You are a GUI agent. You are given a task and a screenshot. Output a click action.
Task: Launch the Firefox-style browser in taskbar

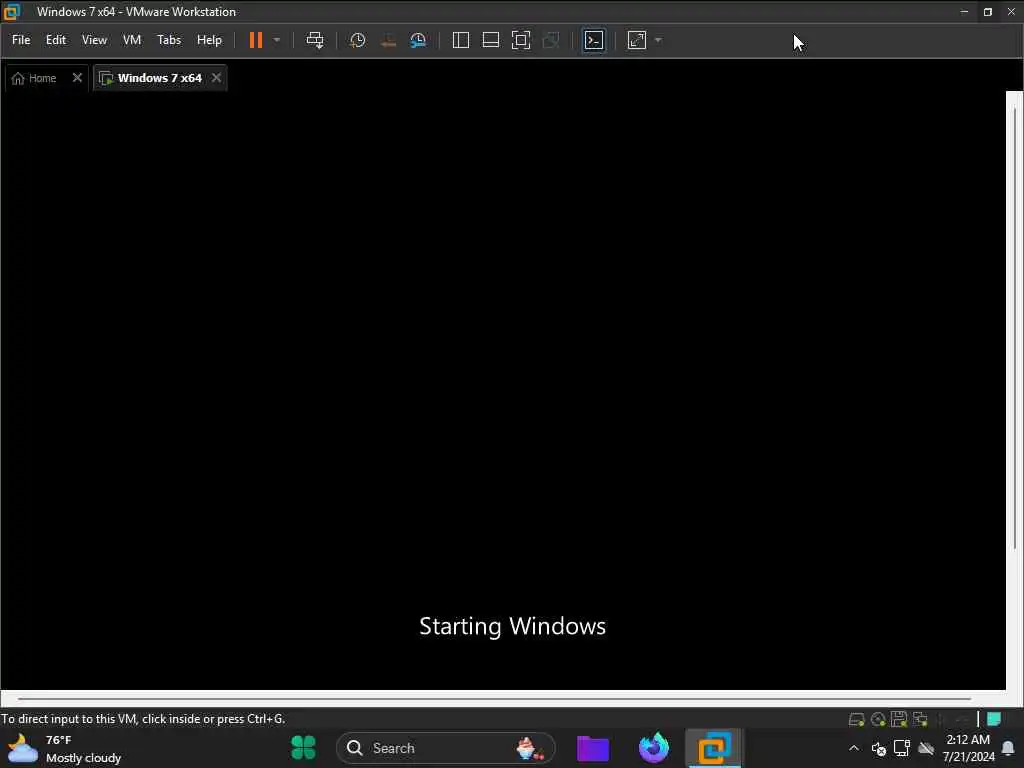[x=654, y=748]
